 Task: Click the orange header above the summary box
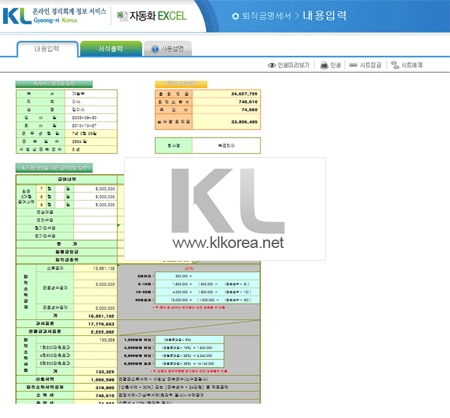tap(181, 84)
